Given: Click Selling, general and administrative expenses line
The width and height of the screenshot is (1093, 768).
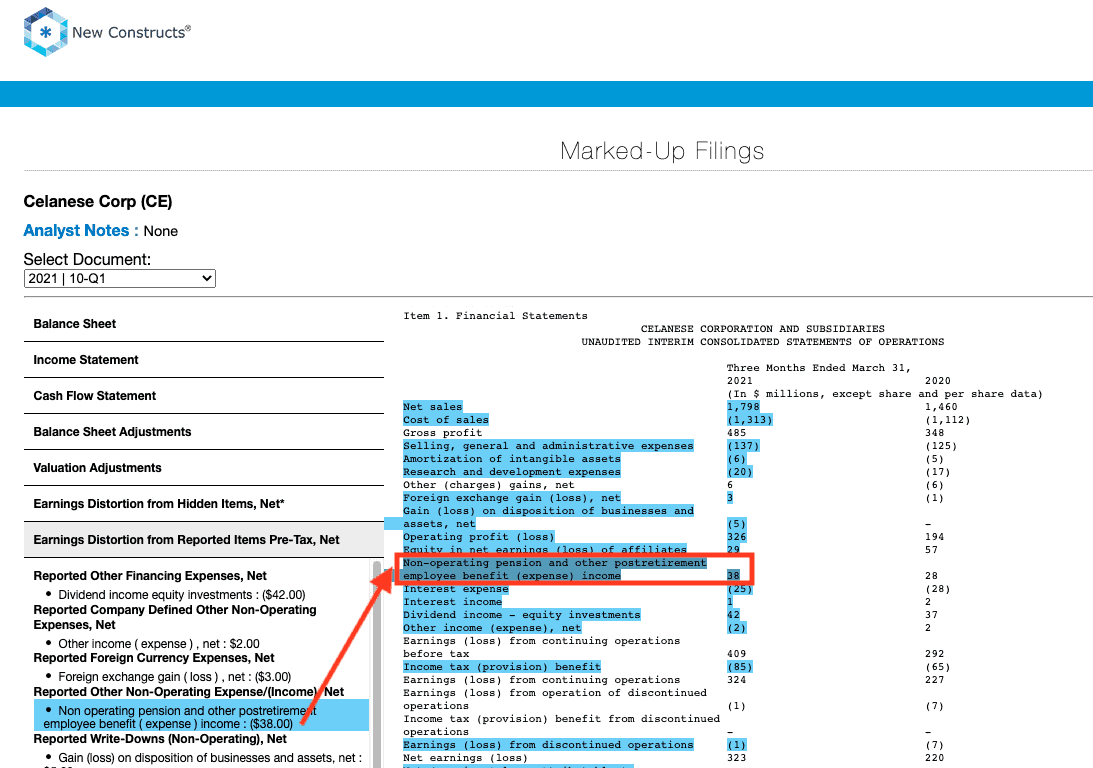Looking at the screenshot, I should (548, 446).
